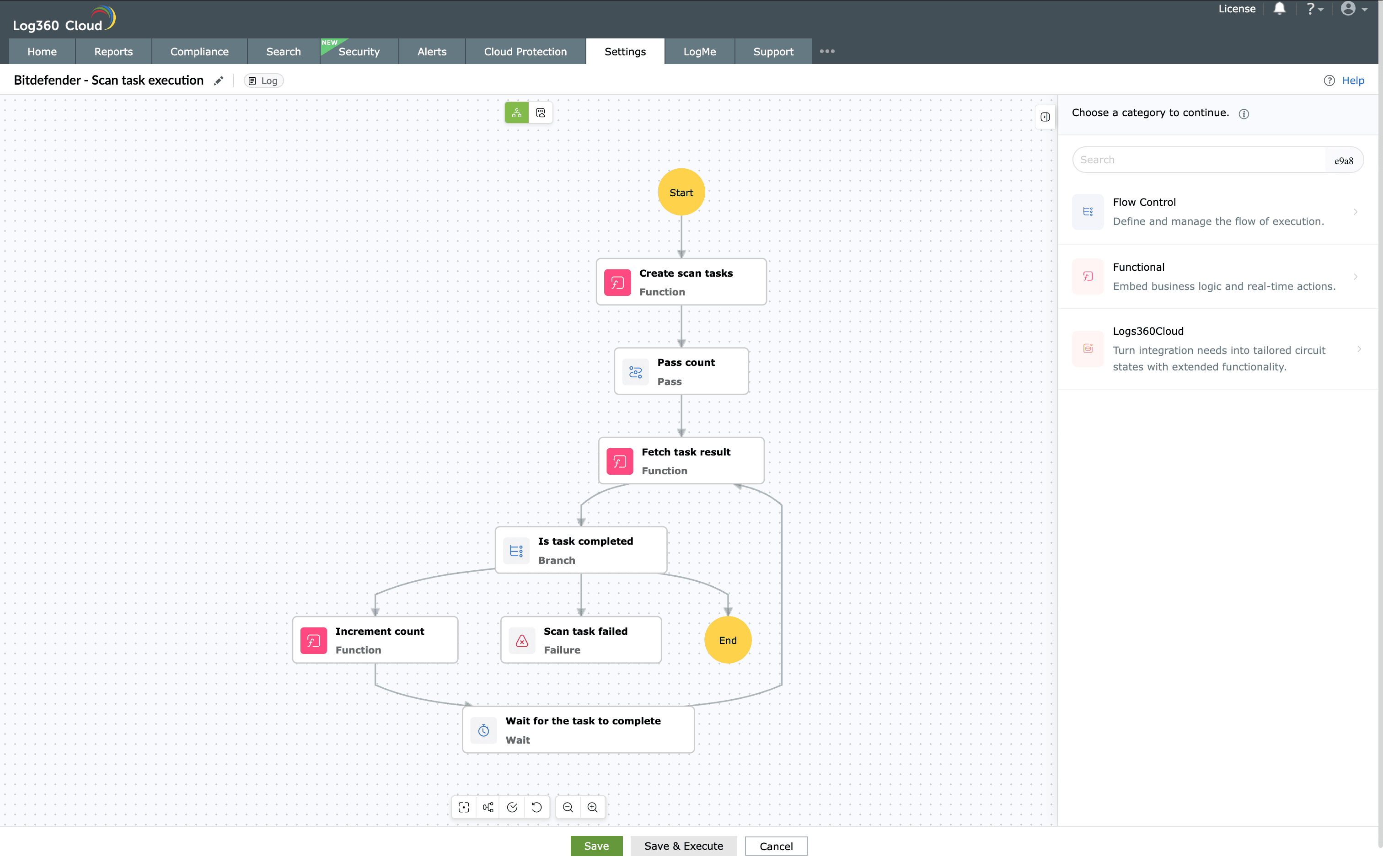The width and height of the screenshot is (1383, 868).
Task: Go to the Security tab
Action: point(359,51)
